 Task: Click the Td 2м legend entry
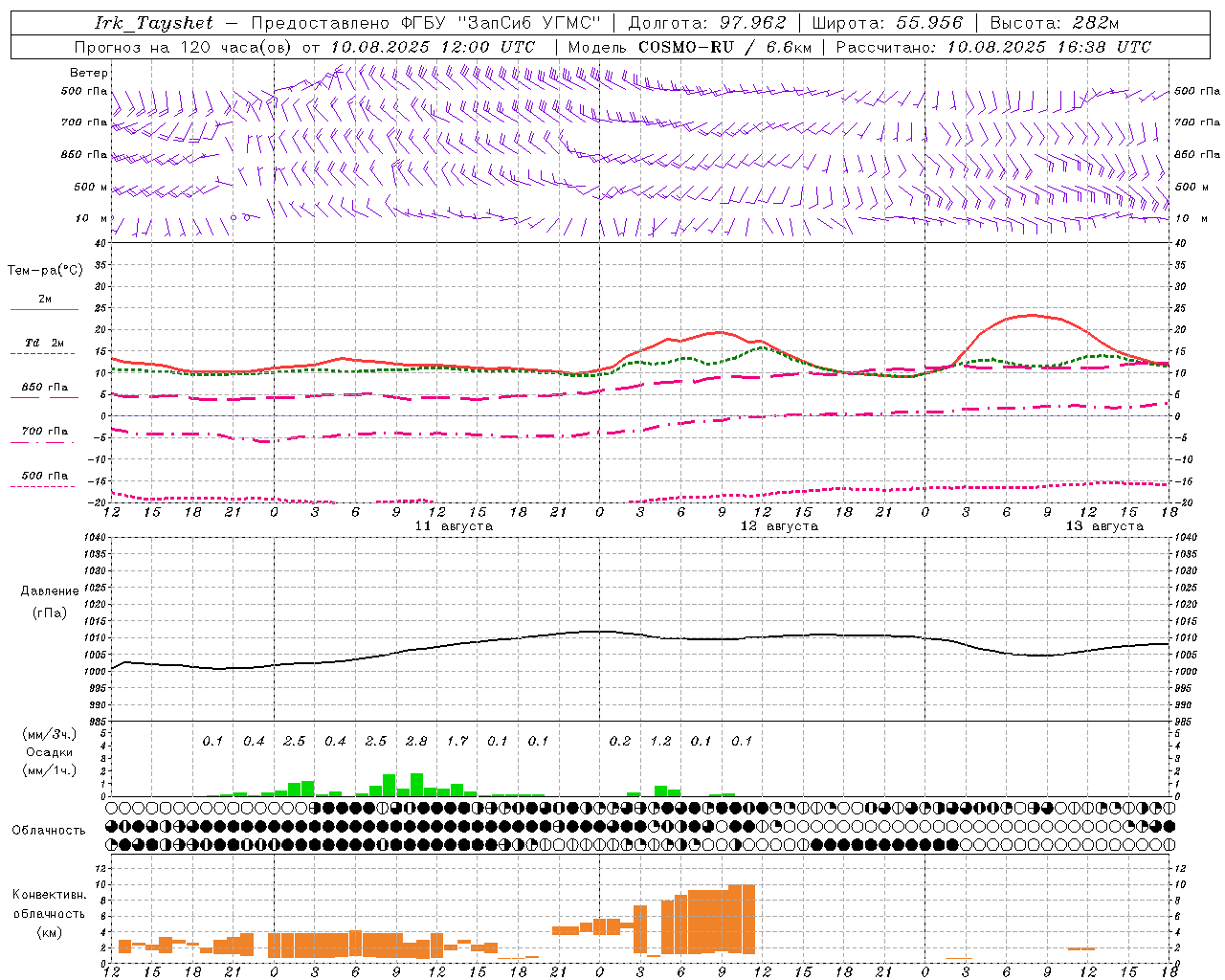point(45,343)
